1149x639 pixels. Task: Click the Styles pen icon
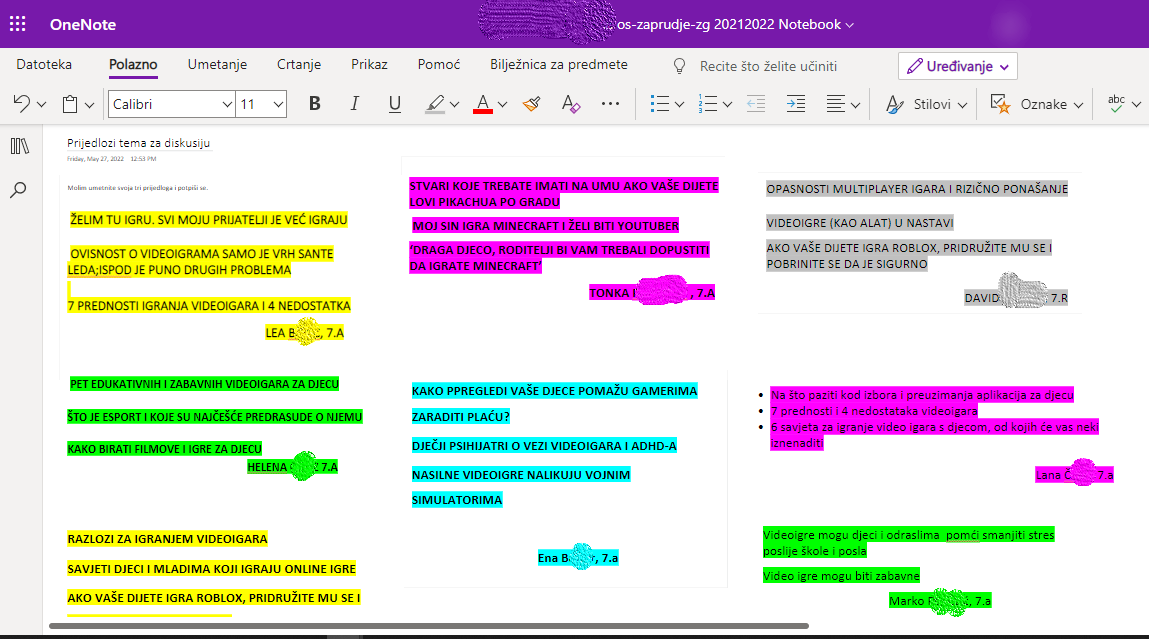pos(894,104)
